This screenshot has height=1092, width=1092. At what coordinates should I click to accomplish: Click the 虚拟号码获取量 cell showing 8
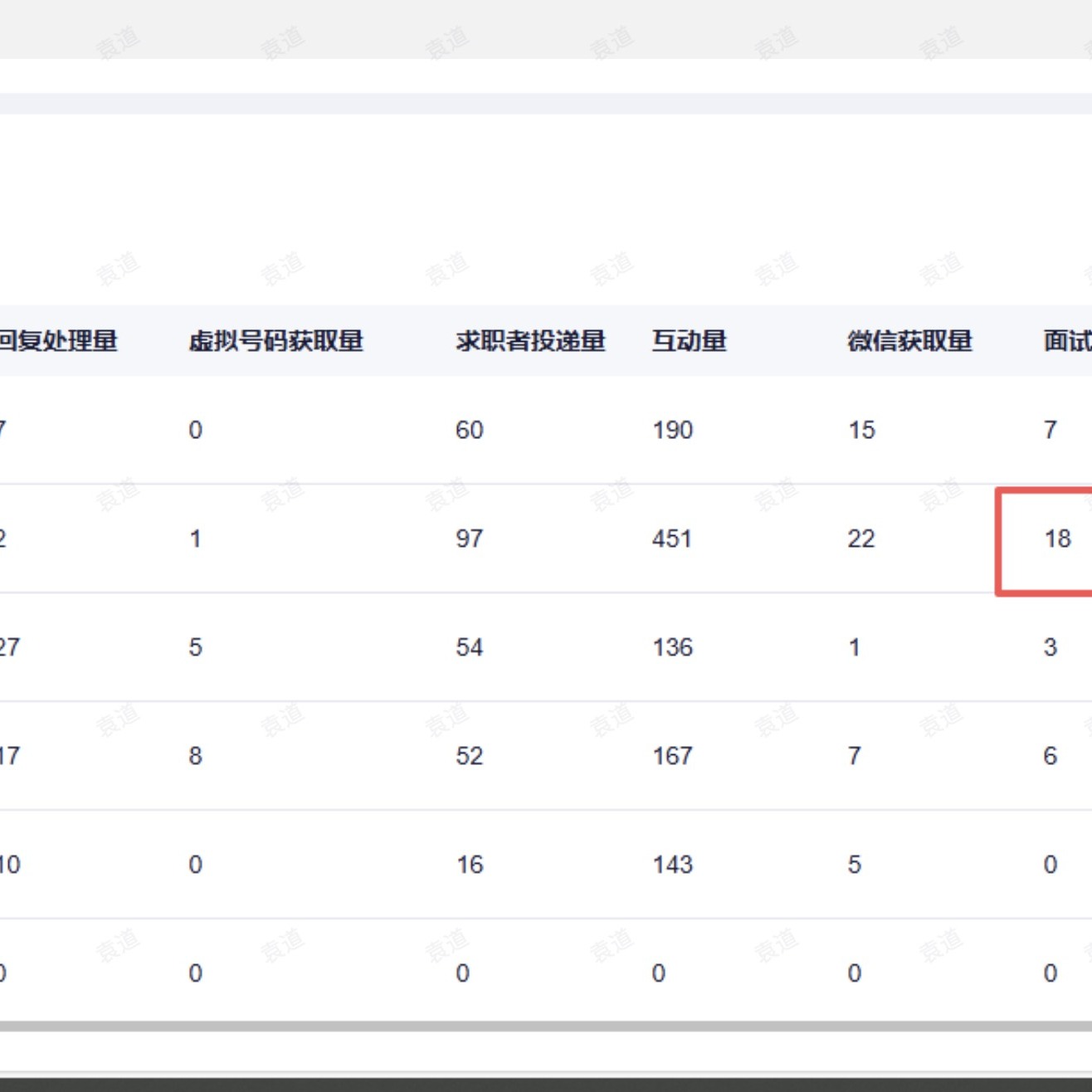pyautogui.click(x=195, y=757)
